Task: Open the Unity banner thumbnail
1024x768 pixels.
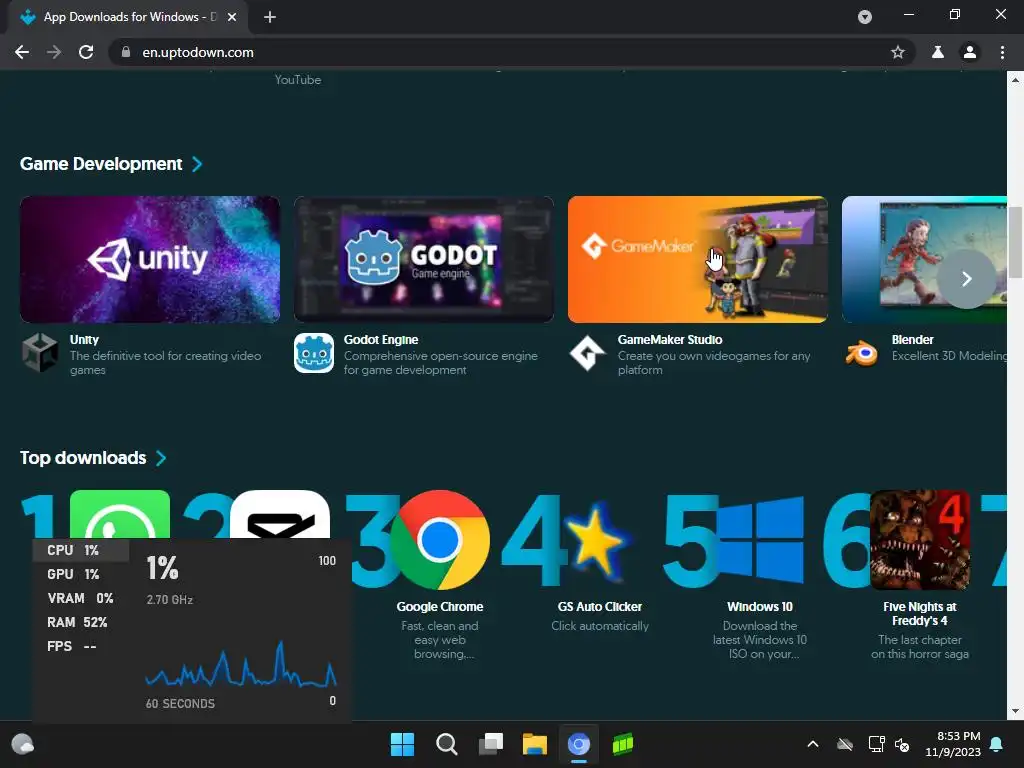Action: click(x=150, y=259)
